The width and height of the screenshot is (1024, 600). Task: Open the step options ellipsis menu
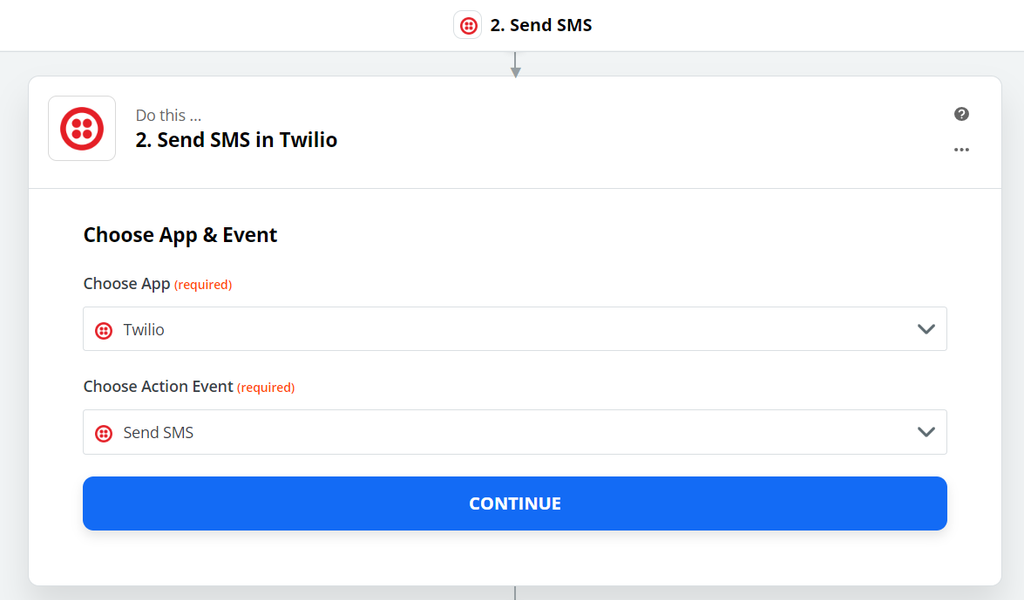961,150
